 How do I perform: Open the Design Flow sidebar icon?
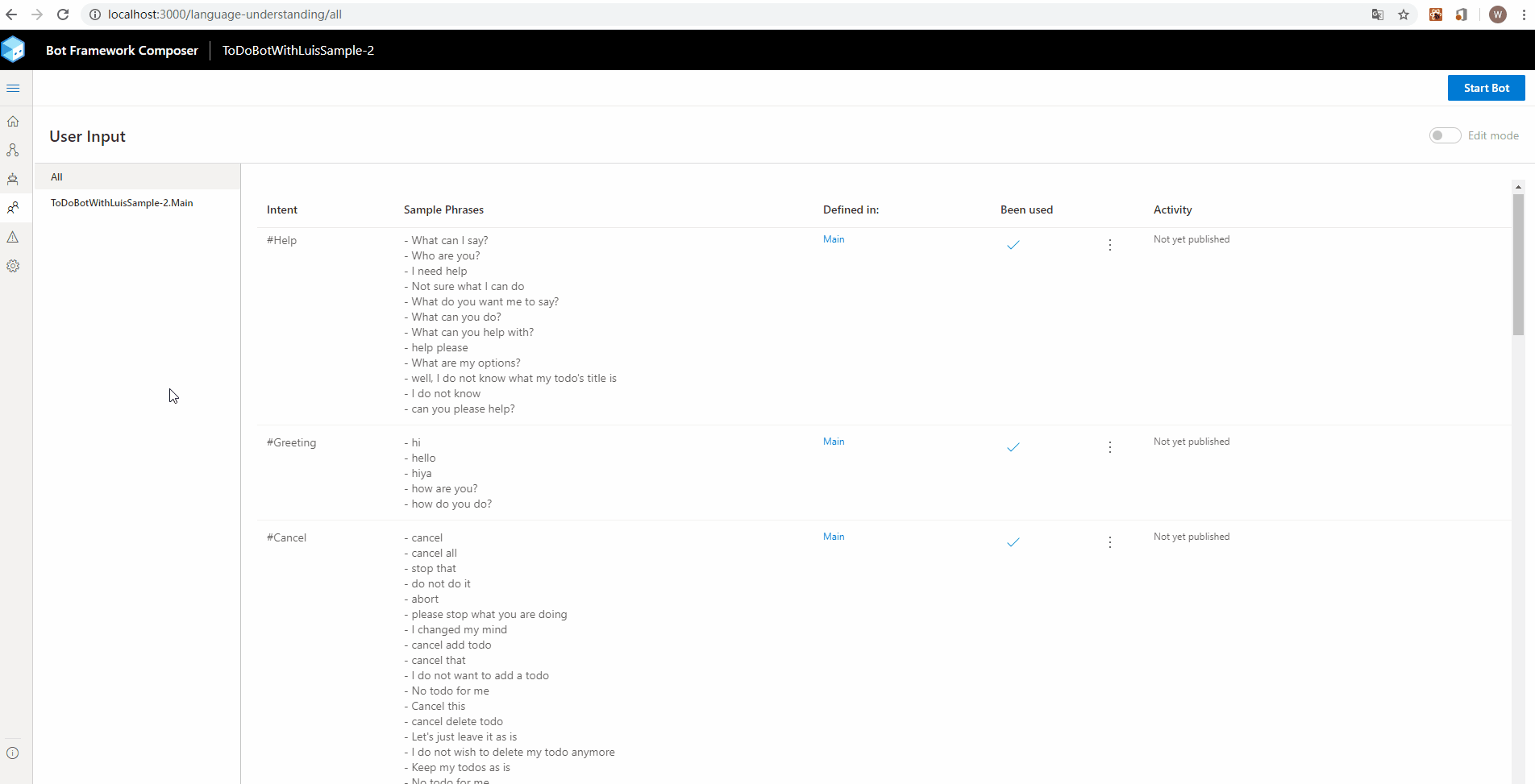coord(13,150)
